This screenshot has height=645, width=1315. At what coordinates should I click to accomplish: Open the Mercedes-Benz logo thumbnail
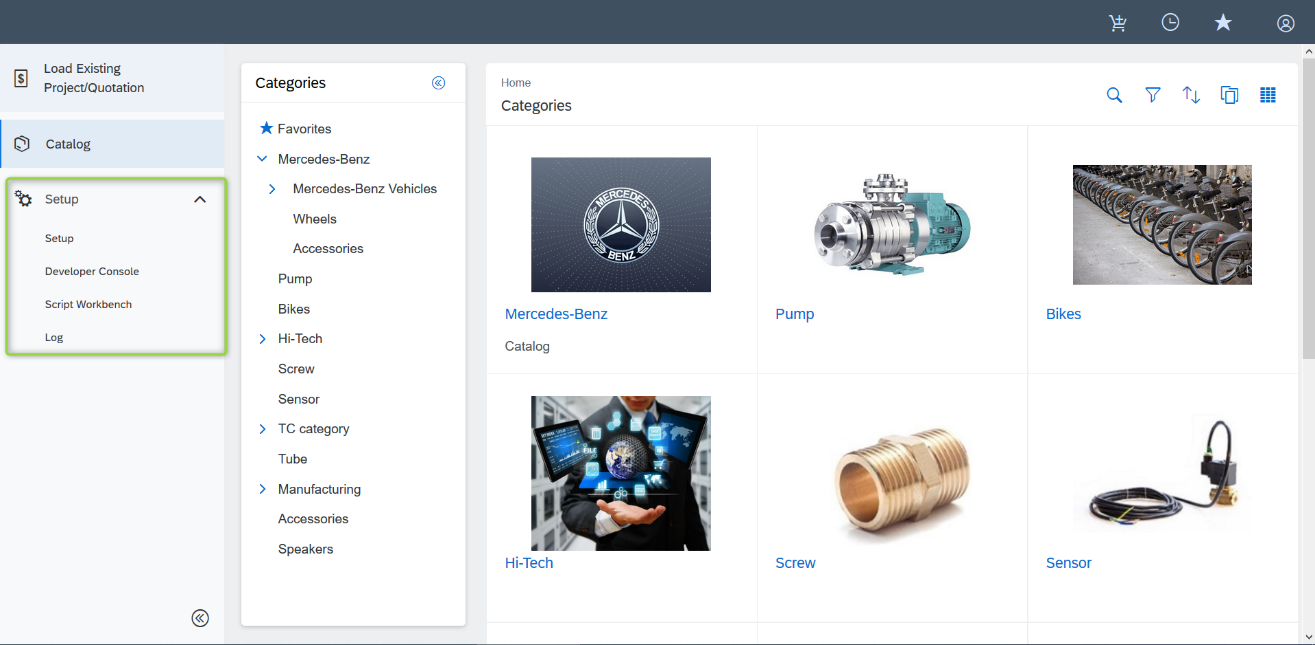[x=621, y=224]
